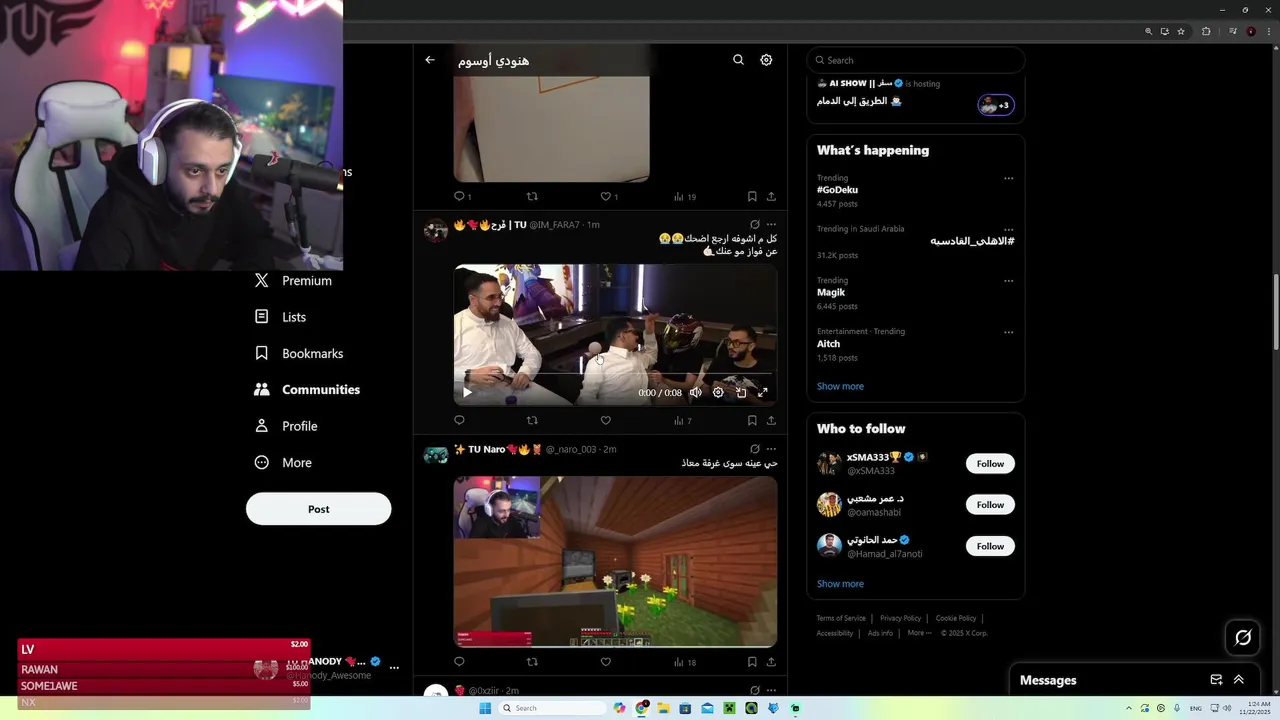Launch Minecraft from the taskbar

pyautogui.click(x=729, y=708)
